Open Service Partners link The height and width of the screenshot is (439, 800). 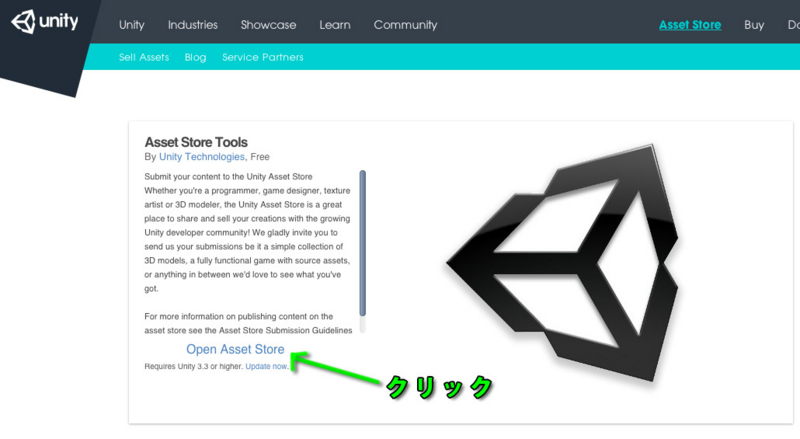[x=263, y=57]
